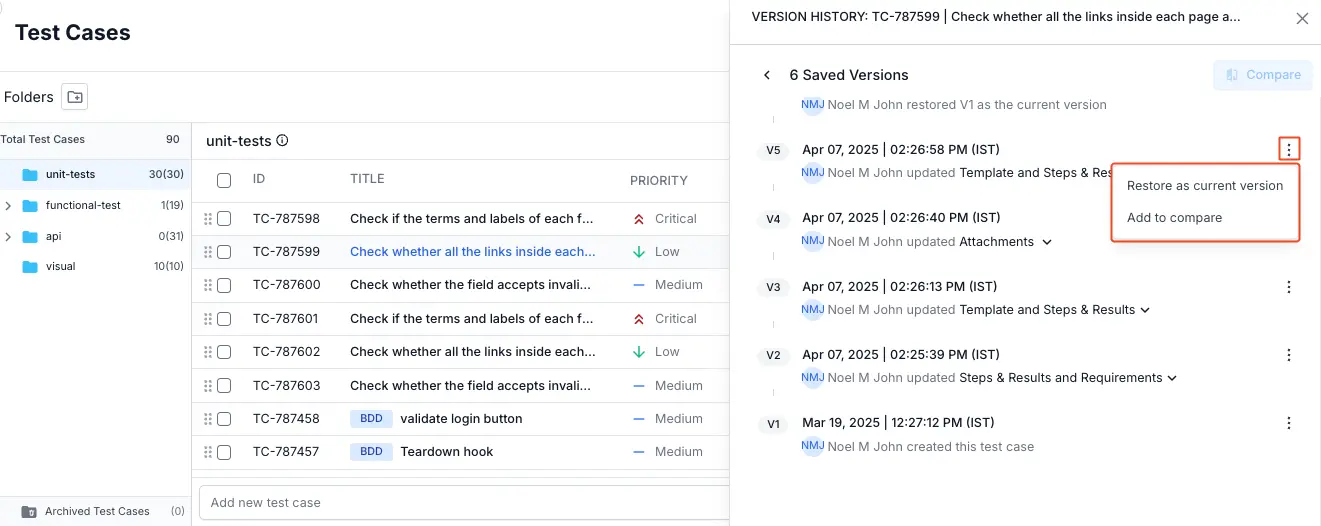Viewport: 1321px width, 526px height.
Task: Click the back arrow beside 6 Saved Versions
Action: 767,75
